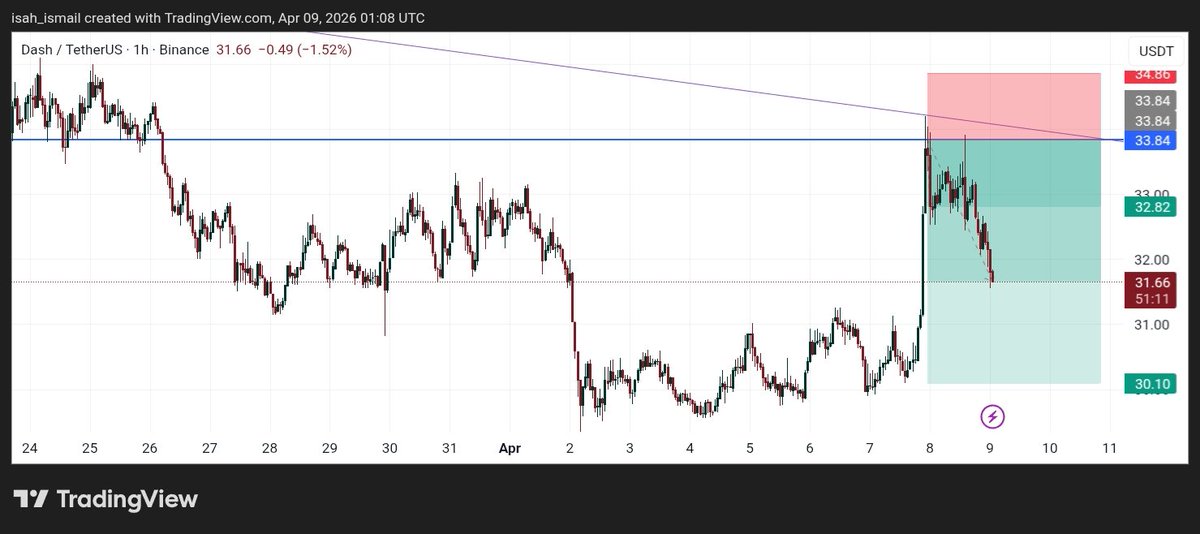Click date 28 on time axis

pyautogui.click(x=270, y=449)
